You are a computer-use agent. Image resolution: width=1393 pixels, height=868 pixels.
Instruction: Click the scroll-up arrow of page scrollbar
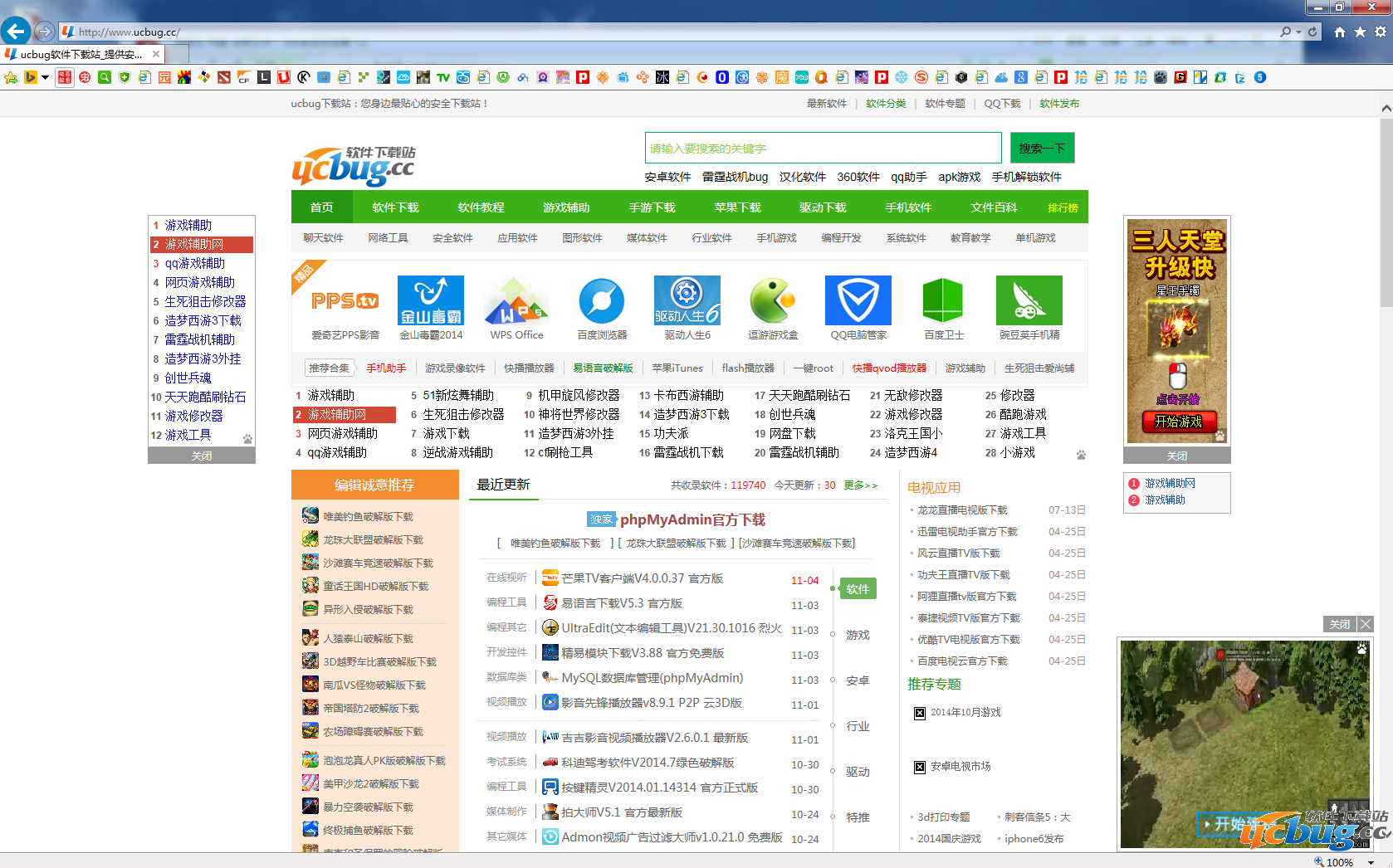click(1386, 109)
